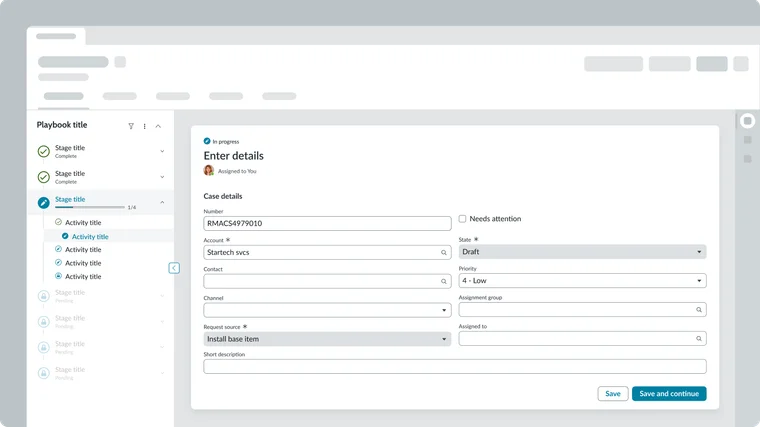The width and height of the screenshot is (760, 427).
Task: Open the Priority dropdown showing 4 - Low
Action: tap(582, 281)
